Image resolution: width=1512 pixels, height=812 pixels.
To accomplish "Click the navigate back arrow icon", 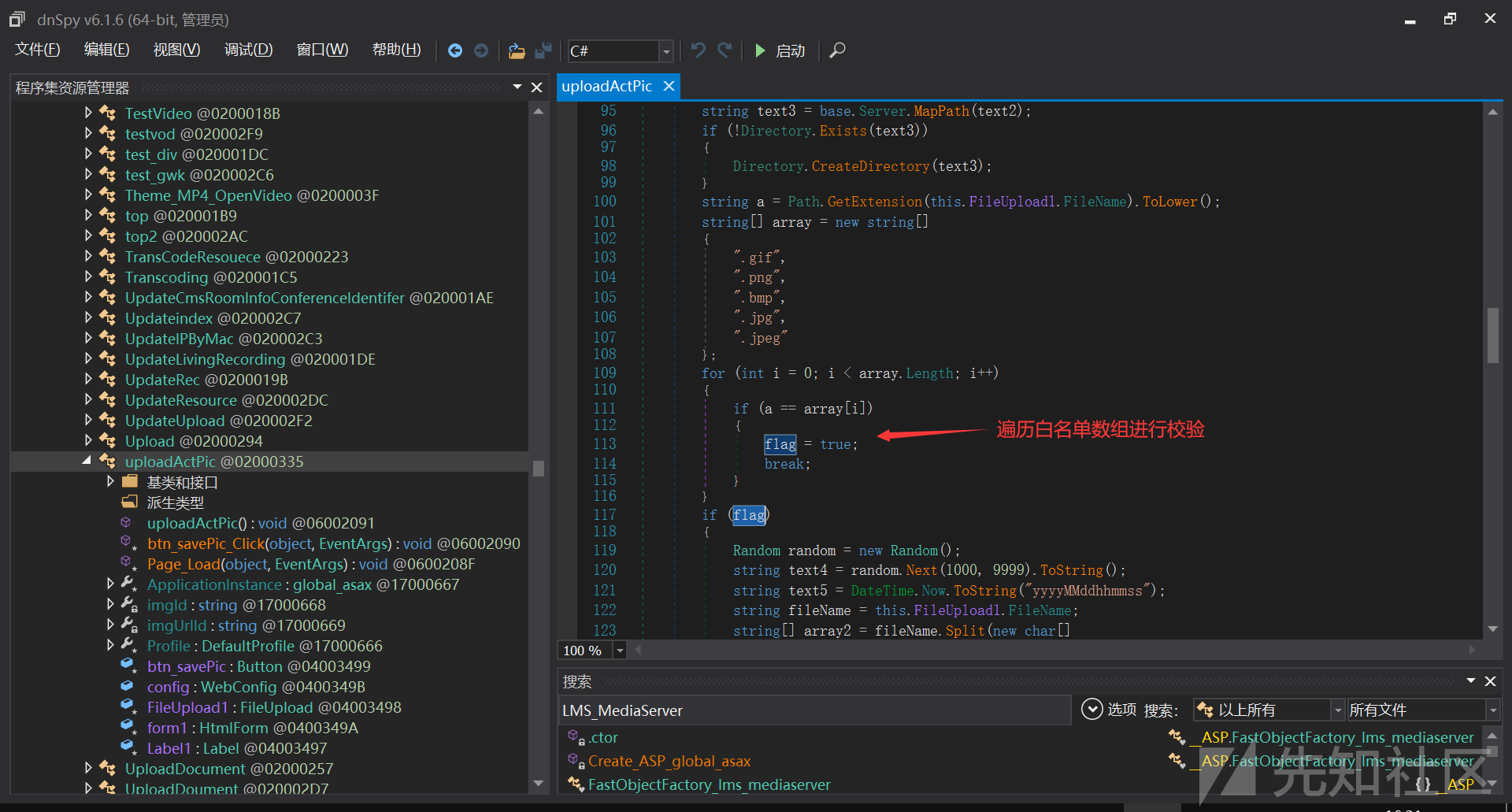I will click(x=455, y=50).
